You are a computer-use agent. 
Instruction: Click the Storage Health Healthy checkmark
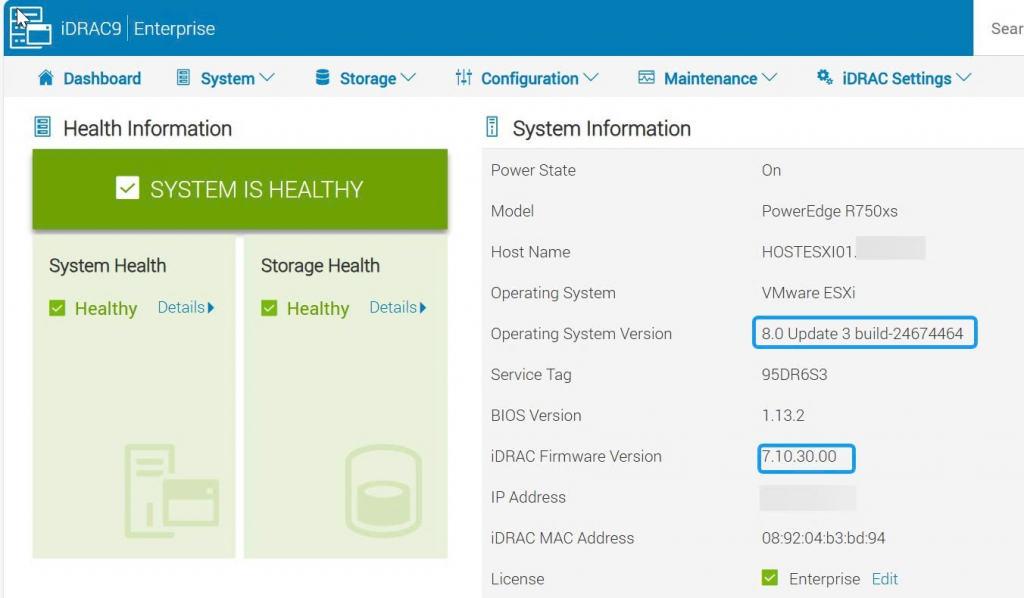tap(269, 308)
